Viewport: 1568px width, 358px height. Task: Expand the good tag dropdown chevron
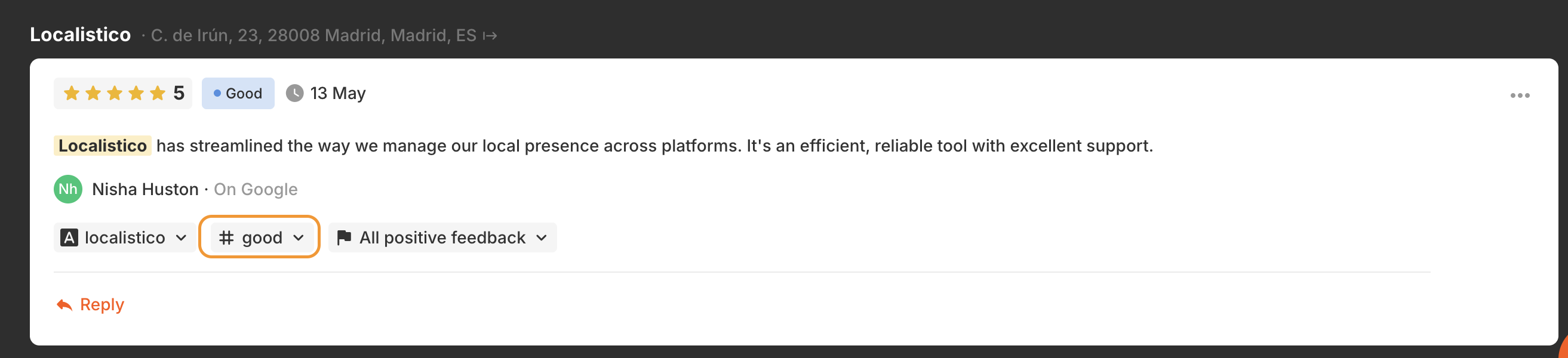(299, 237)
